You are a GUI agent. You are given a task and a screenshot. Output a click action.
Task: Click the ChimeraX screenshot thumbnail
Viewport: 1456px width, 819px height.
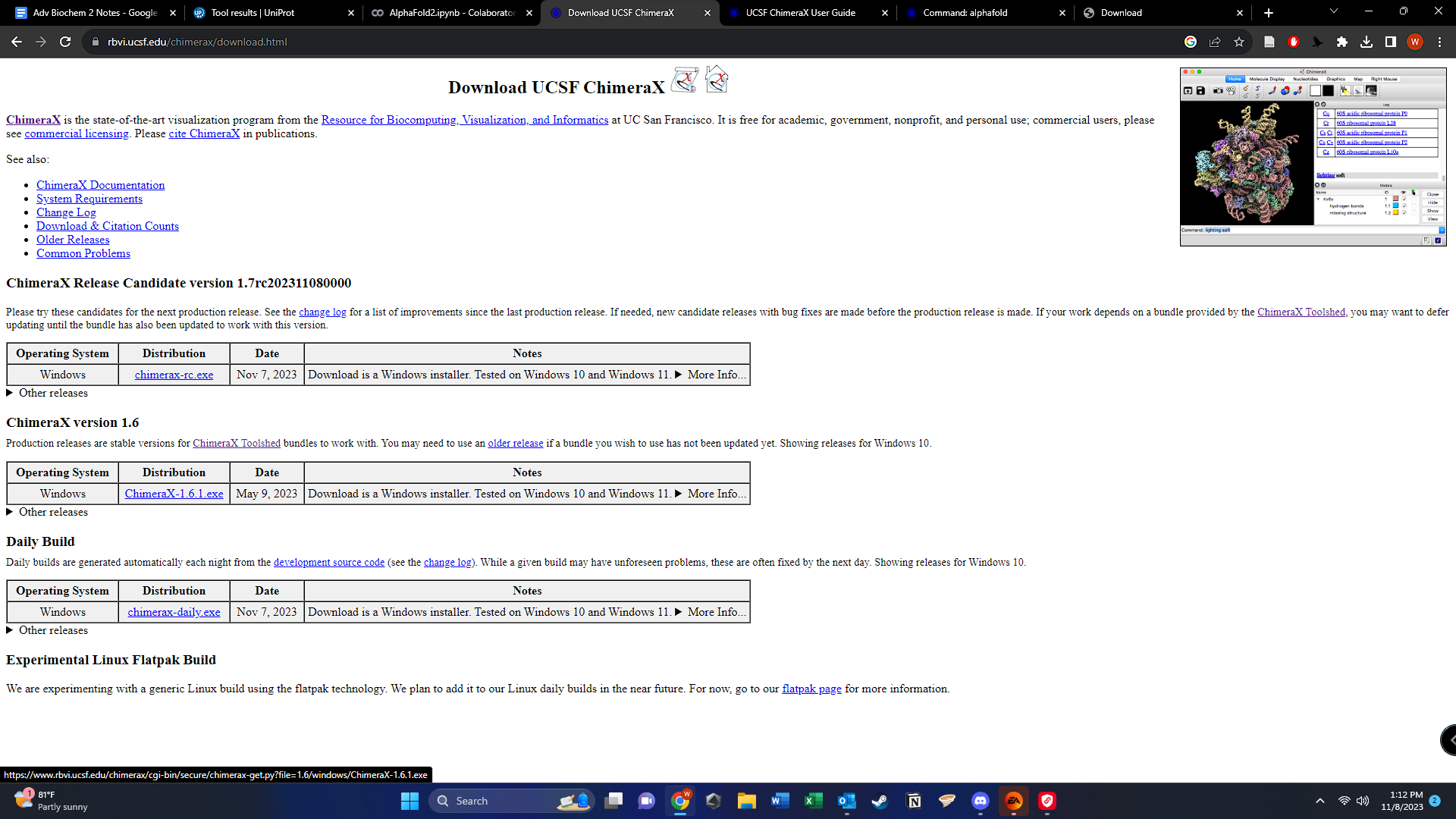tap(1313, 157)
